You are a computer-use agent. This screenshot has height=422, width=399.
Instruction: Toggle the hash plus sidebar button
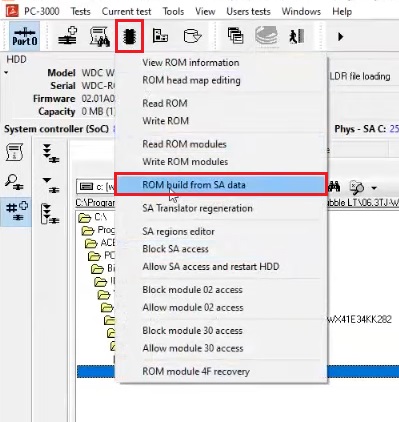coord(16,211)
